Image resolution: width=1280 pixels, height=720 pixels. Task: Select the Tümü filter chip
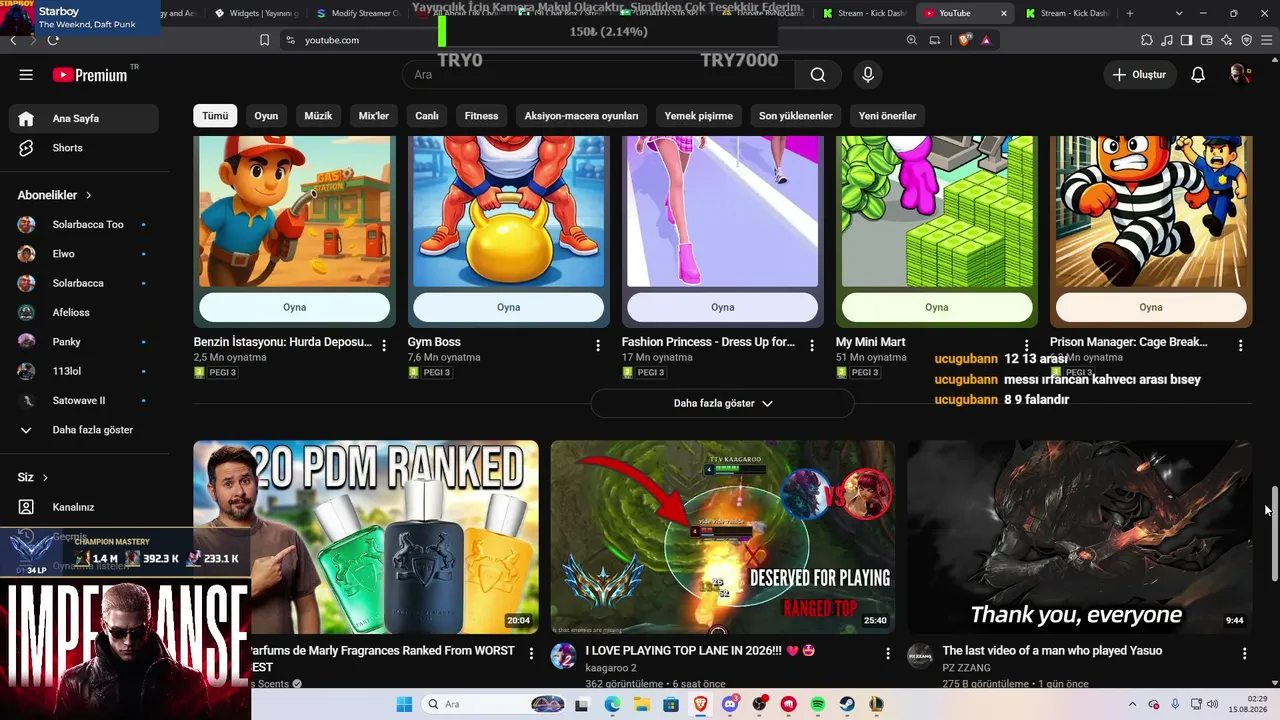(215, 116)
